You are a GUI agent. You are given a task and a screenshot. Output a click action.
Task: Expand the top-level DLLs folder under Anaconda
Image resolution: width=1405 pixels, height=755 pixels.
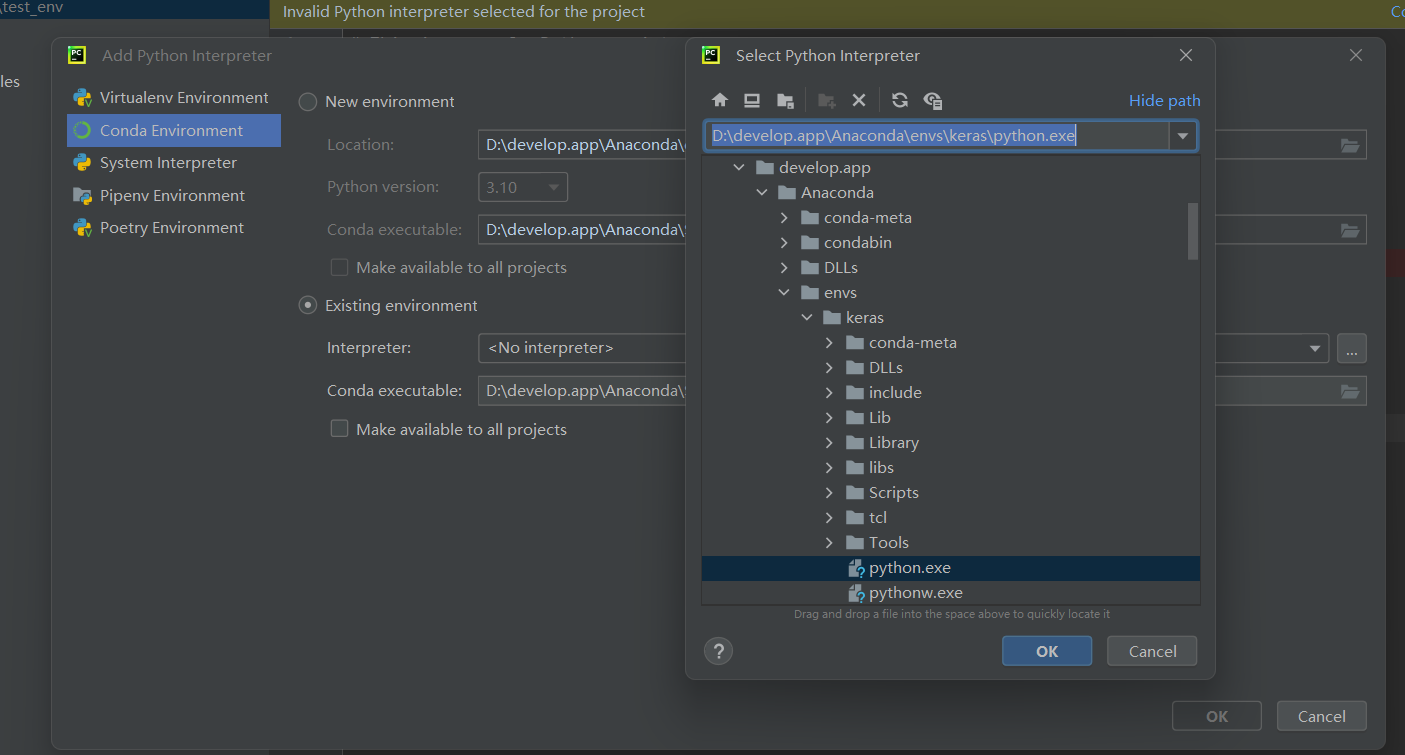click(785, 268)
